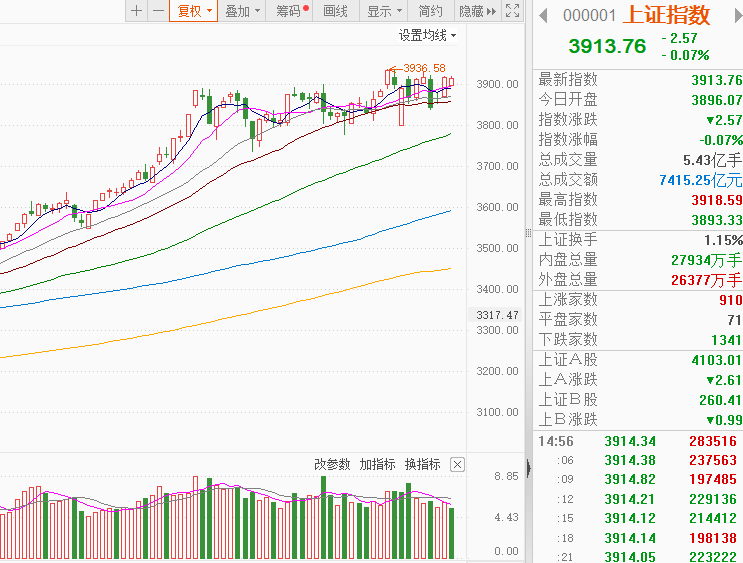The image size is (743, 563).
Task: Open the 设置均线 dropdown
Action: [x=427, y=36]
